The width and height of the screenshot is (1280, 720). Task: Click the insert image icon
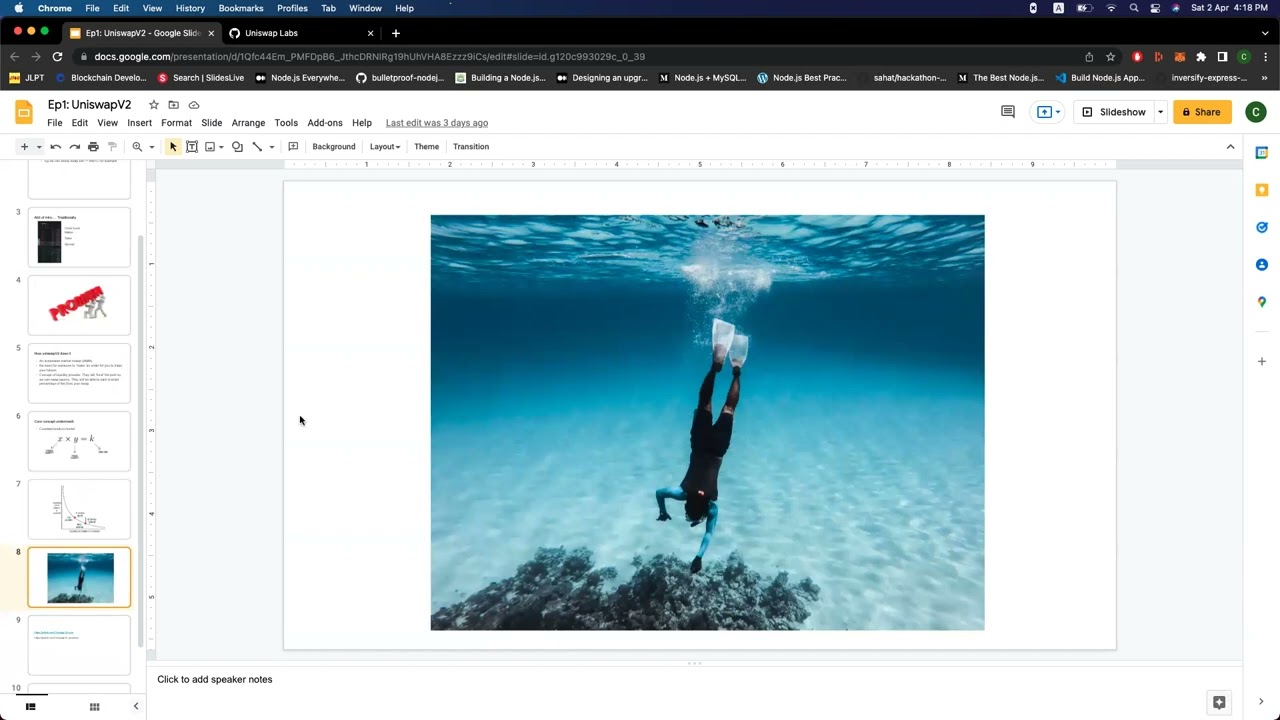(210, 147)
